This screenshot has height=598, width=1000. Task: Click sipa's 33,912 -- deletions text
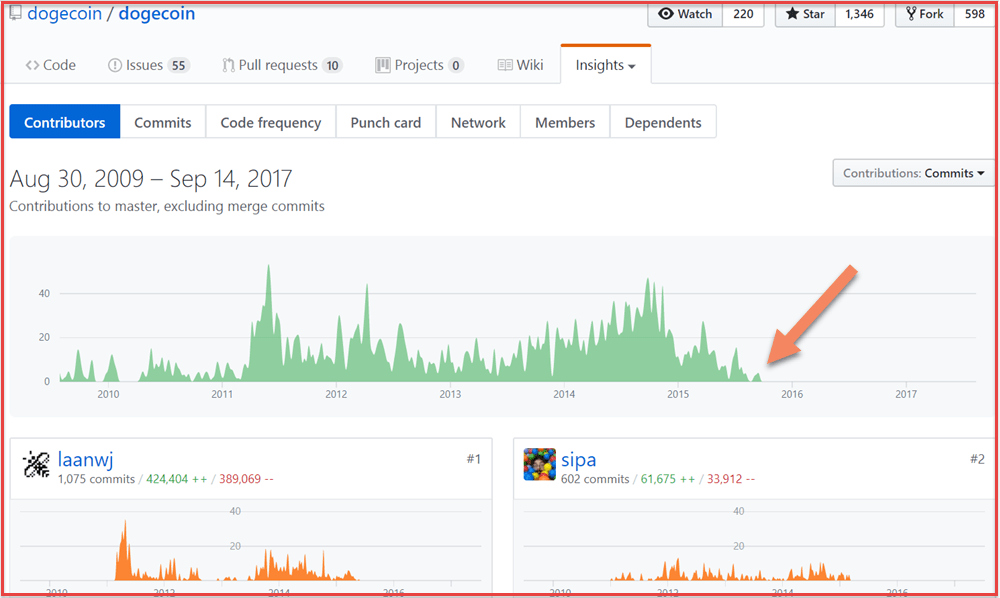pyautogui.click(x=731, y=479)
